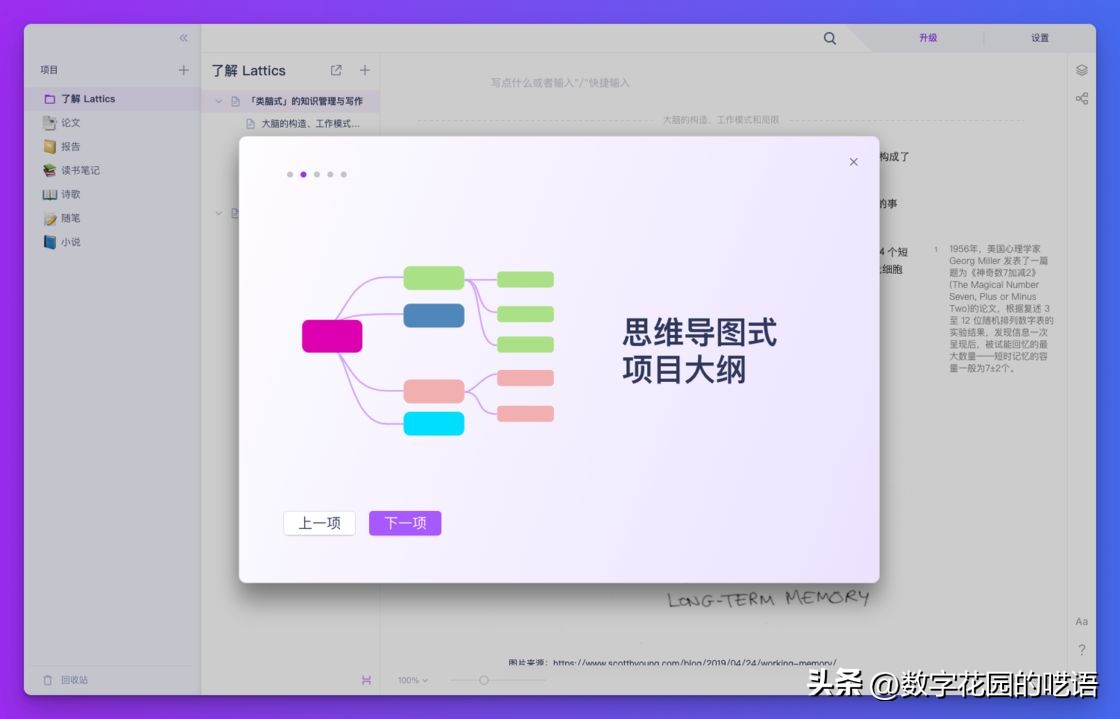Image resolution: width=1120 pixels, height=719 pixels.
Task: Click the purple focus-mode icon near 100%
Action: 366,680
